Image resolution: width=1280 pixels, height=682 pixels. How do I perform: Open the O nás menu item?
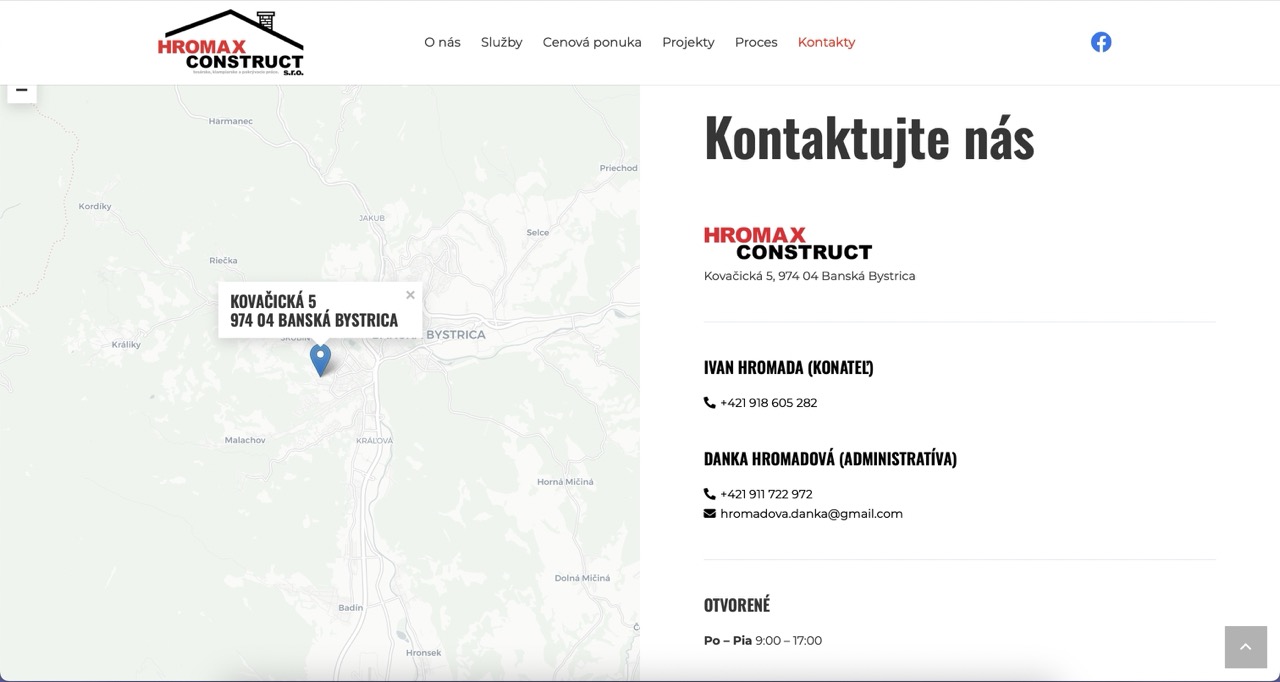click(442, 42)
